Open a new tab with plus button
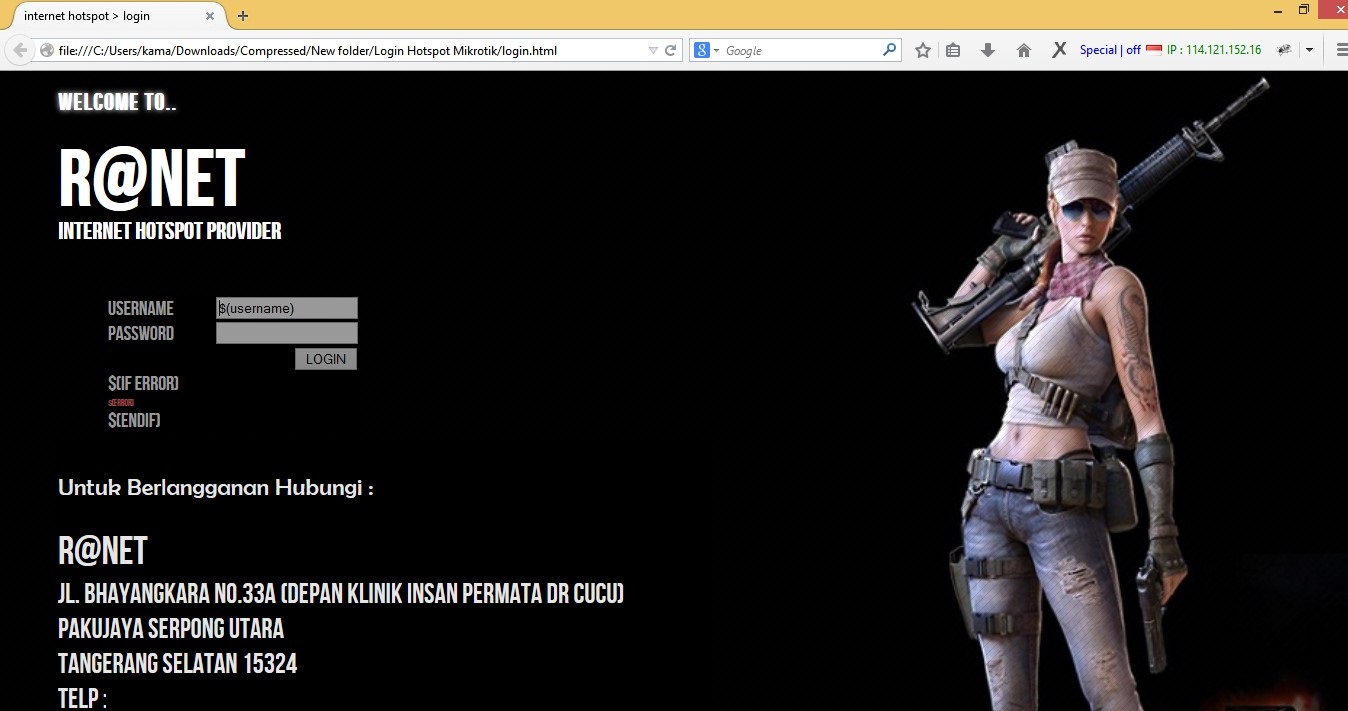Viewport: 1348px width, 711px height. click(242, 16)
